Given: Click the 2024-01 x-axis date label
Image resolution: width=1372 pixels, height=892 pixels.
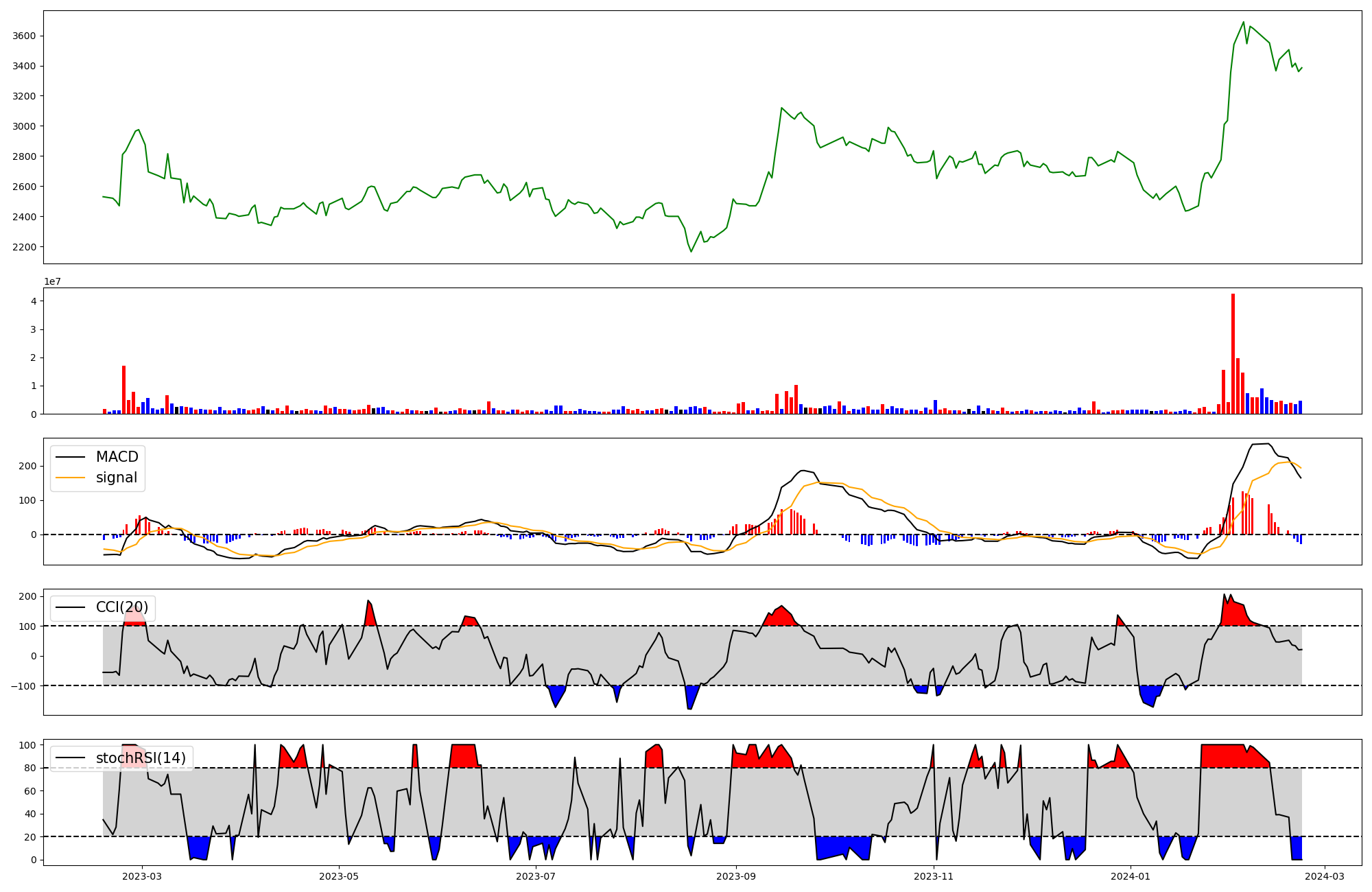Looking at the screenshot, I should 1130,876.
